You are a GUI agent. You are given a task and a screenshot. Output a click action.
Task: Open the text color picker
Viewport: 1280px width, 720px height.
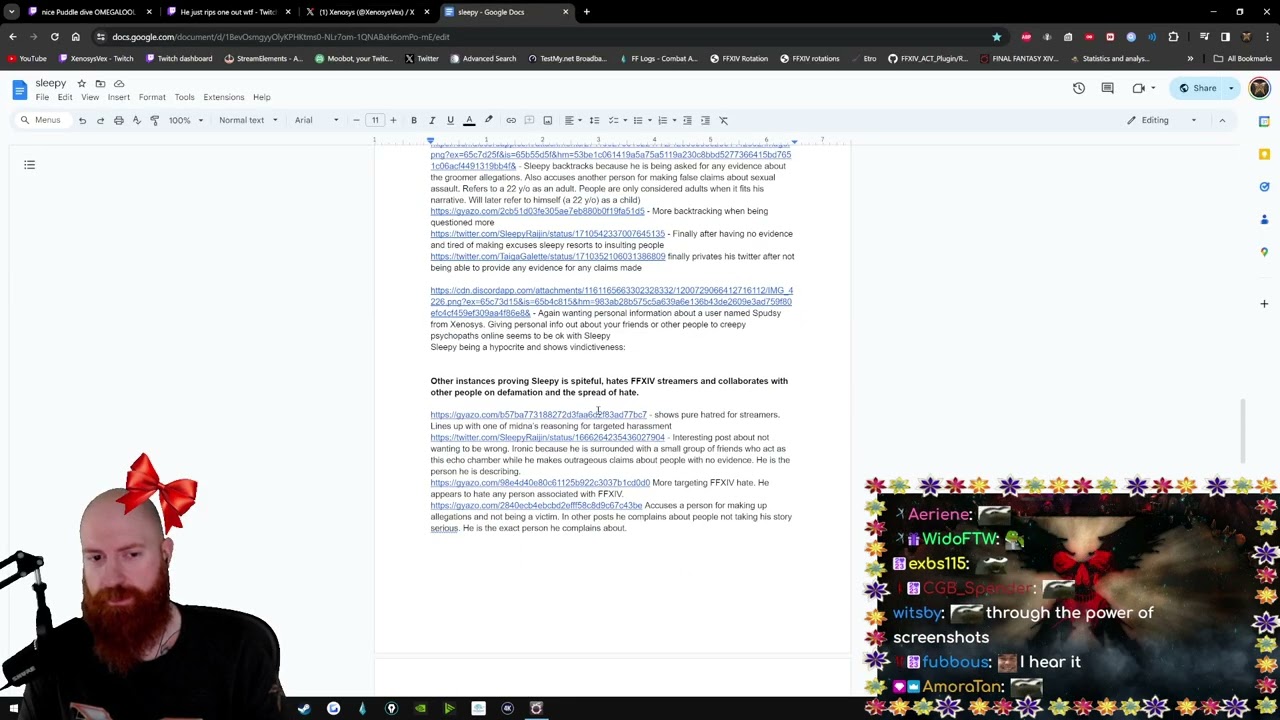(x=469, y=120)
